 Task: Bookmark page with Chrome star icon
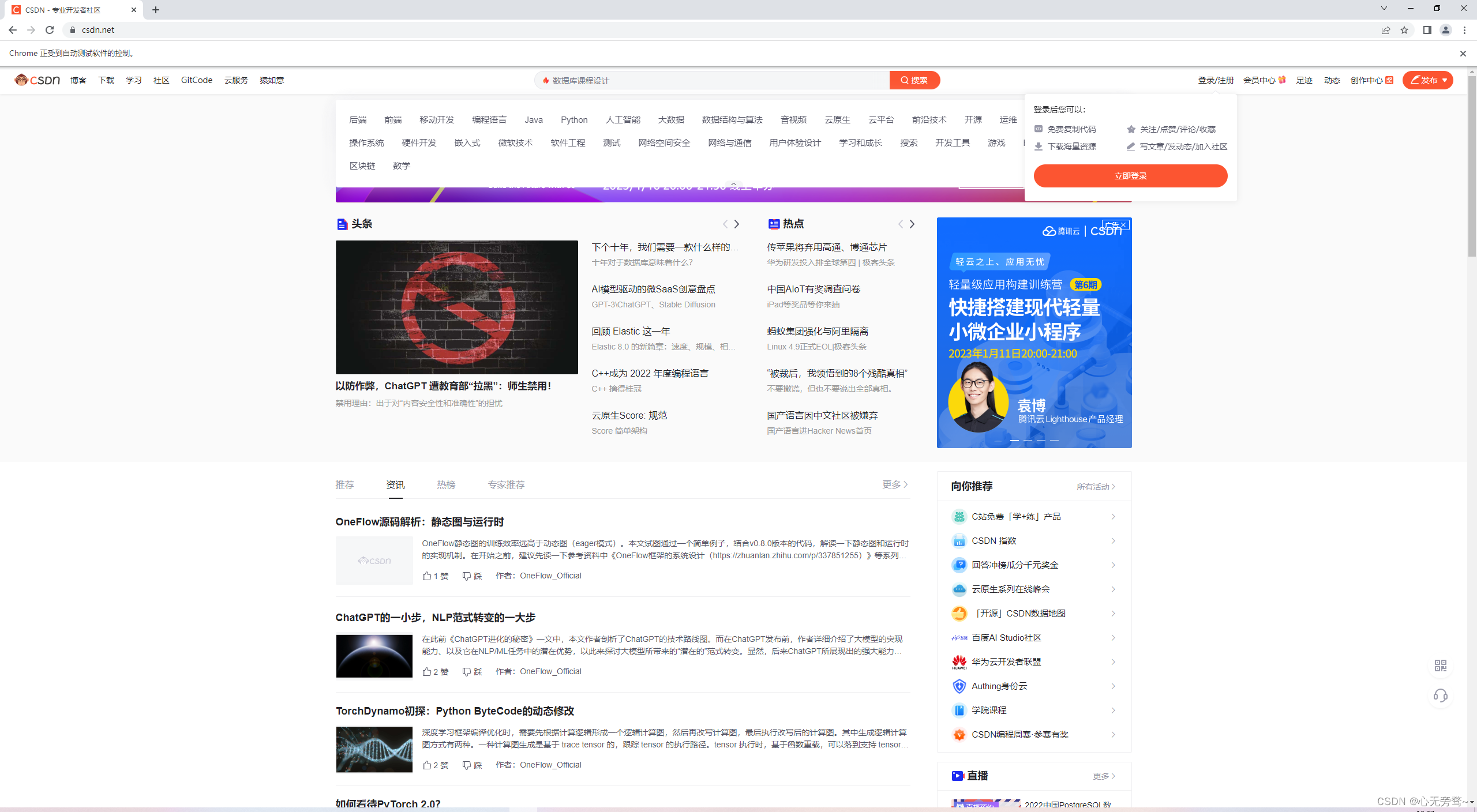[x=1404, y=30]
